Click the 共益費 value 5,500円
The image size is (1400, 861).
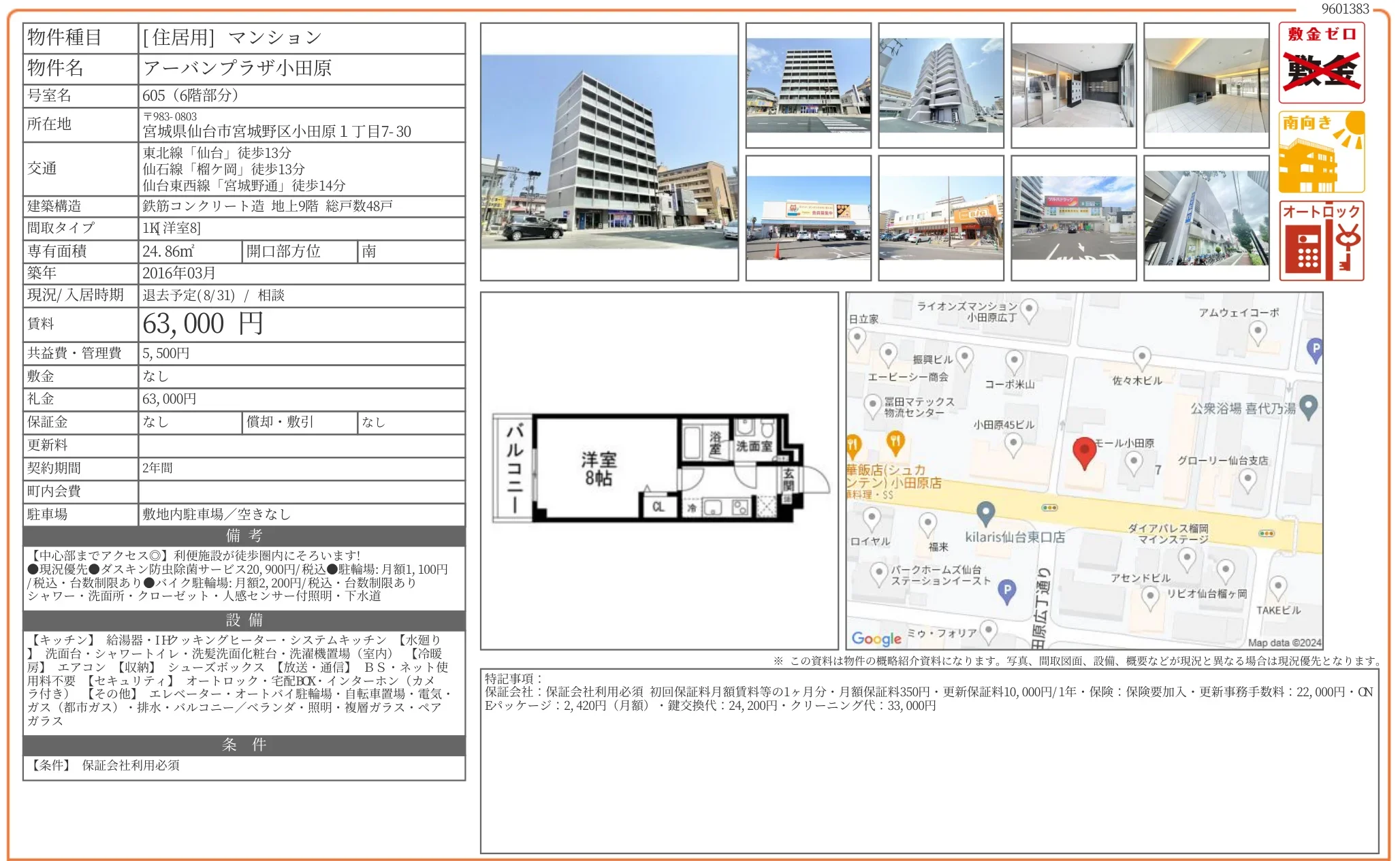(x=166, y=353)
